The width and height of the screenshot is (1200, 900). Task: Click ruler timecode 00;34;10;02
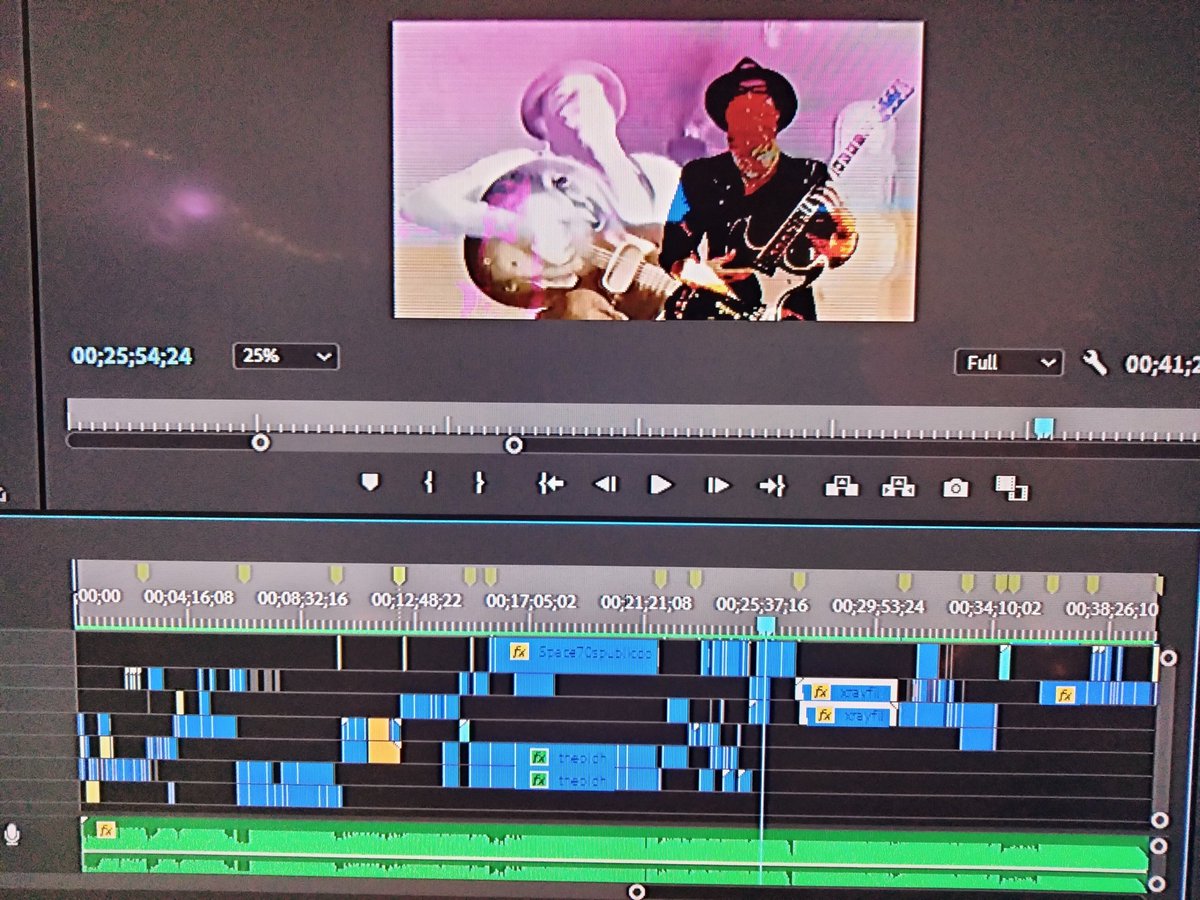click(995, 607)
